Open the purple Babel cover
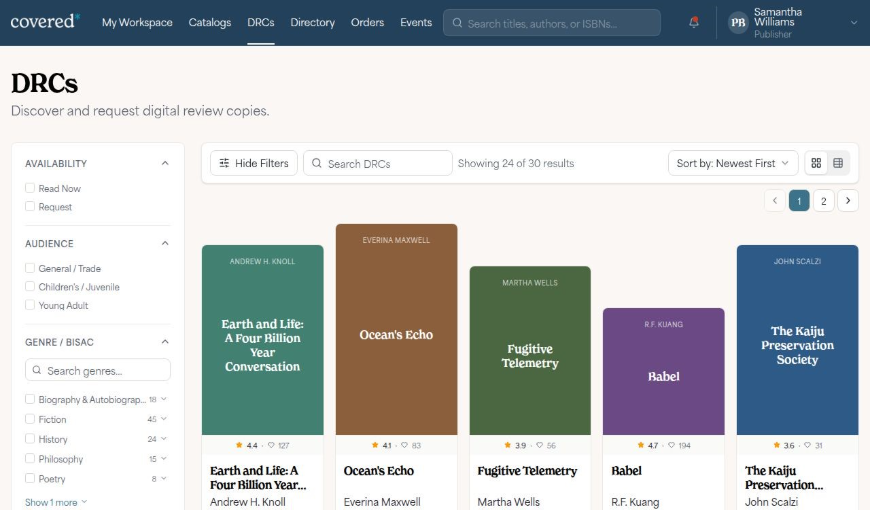 (x=664, y=372)
